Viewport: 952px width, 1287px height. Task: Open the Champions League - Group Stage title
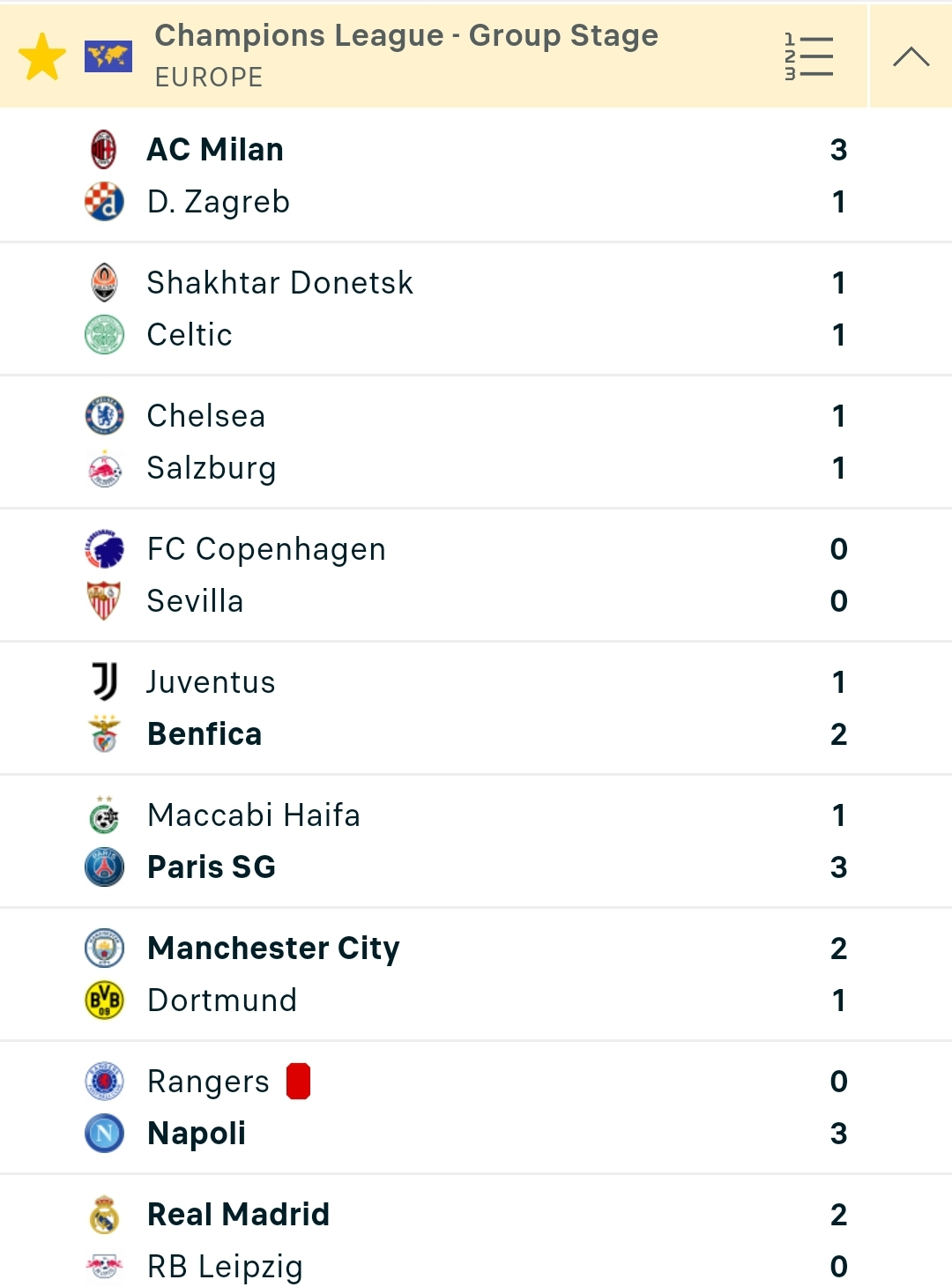point(406,35)
